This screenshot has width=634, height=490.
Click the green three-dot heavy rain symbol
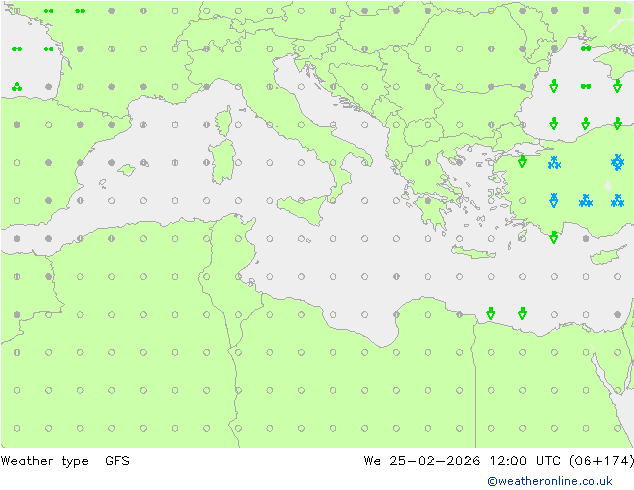click(x=17, y=87)
